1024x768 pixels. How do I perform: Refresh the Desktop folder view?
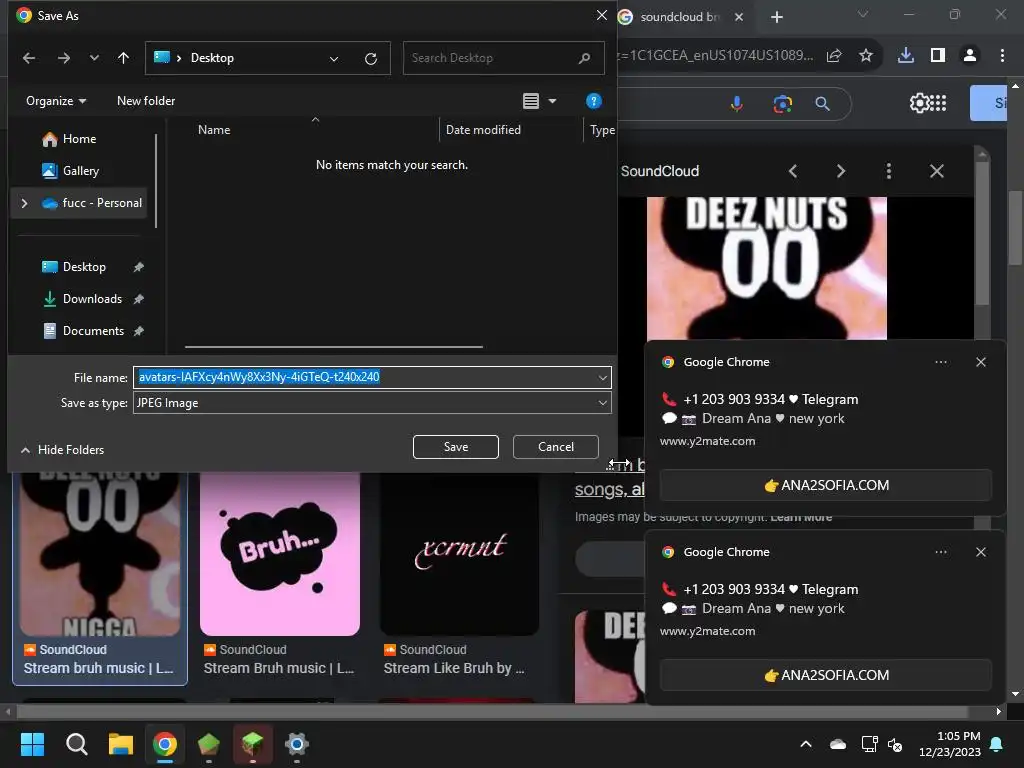pyautogui.click(x=371, y=59)
